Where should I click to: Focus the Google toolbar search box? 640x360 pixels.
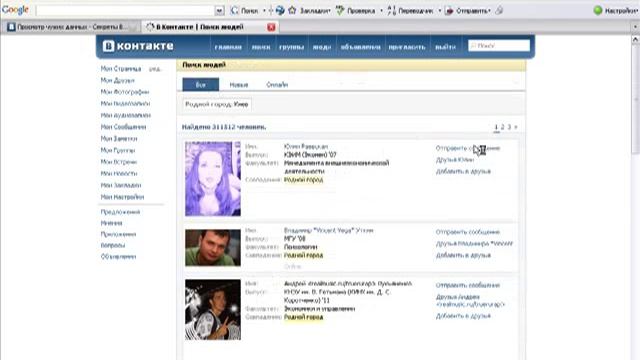point(125,11)
